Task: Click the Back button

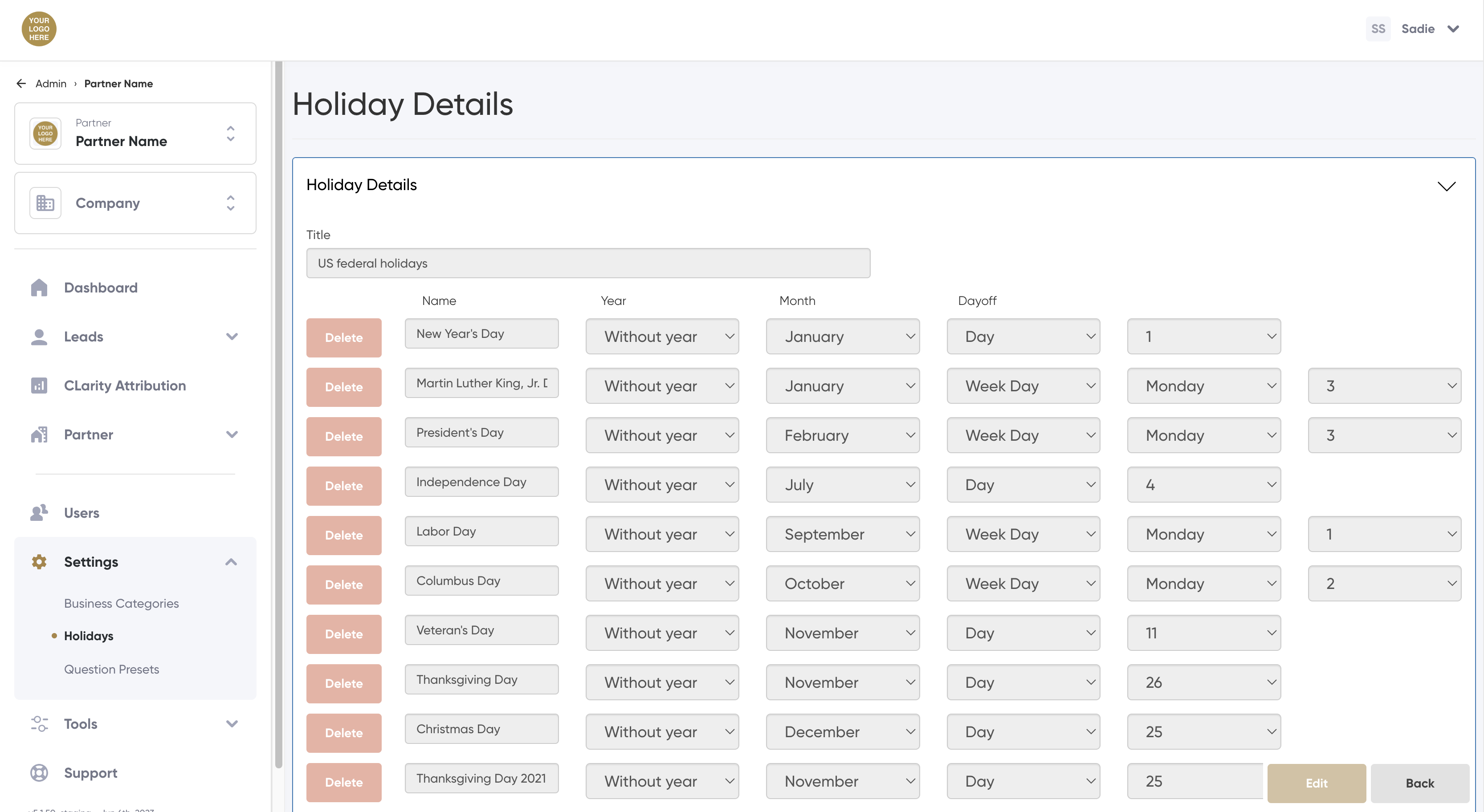Action: (x=1419, y=783)
